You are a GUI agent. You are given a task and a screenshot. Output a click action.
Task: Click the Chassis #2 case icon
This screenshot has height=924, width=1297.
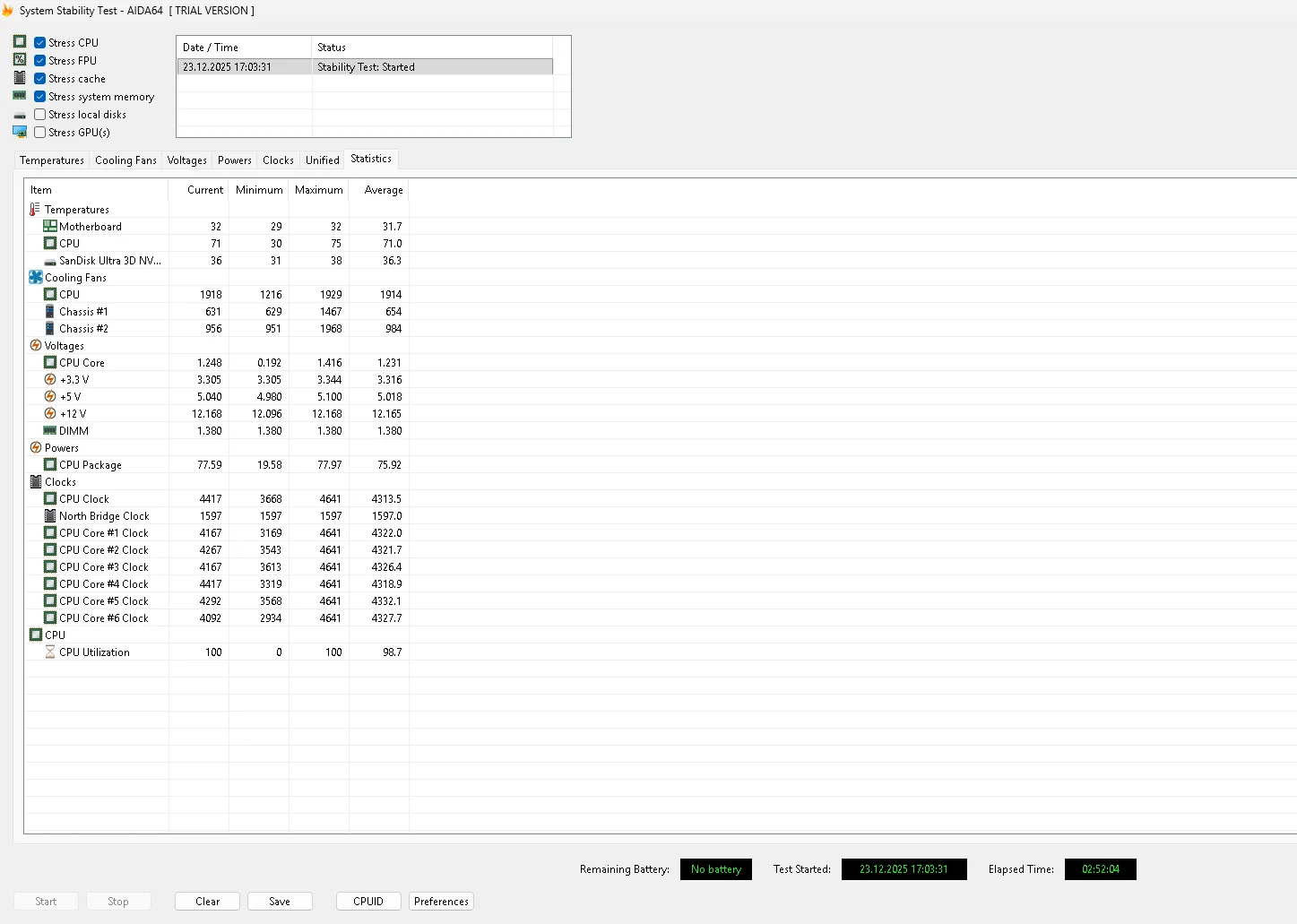tap(50, 329)
